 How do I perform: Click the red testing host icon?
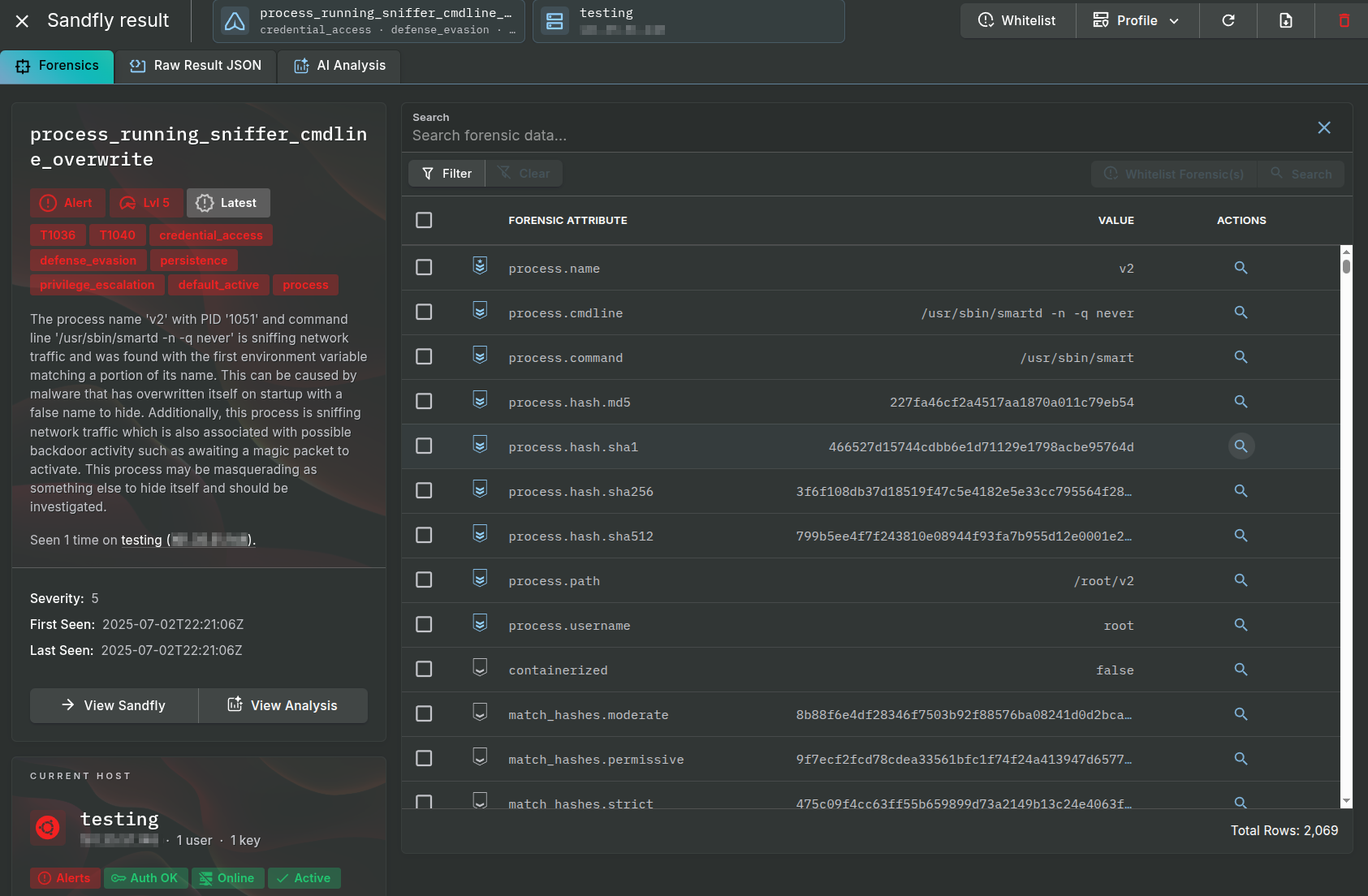pyautogui.click(x=48, y=828)
